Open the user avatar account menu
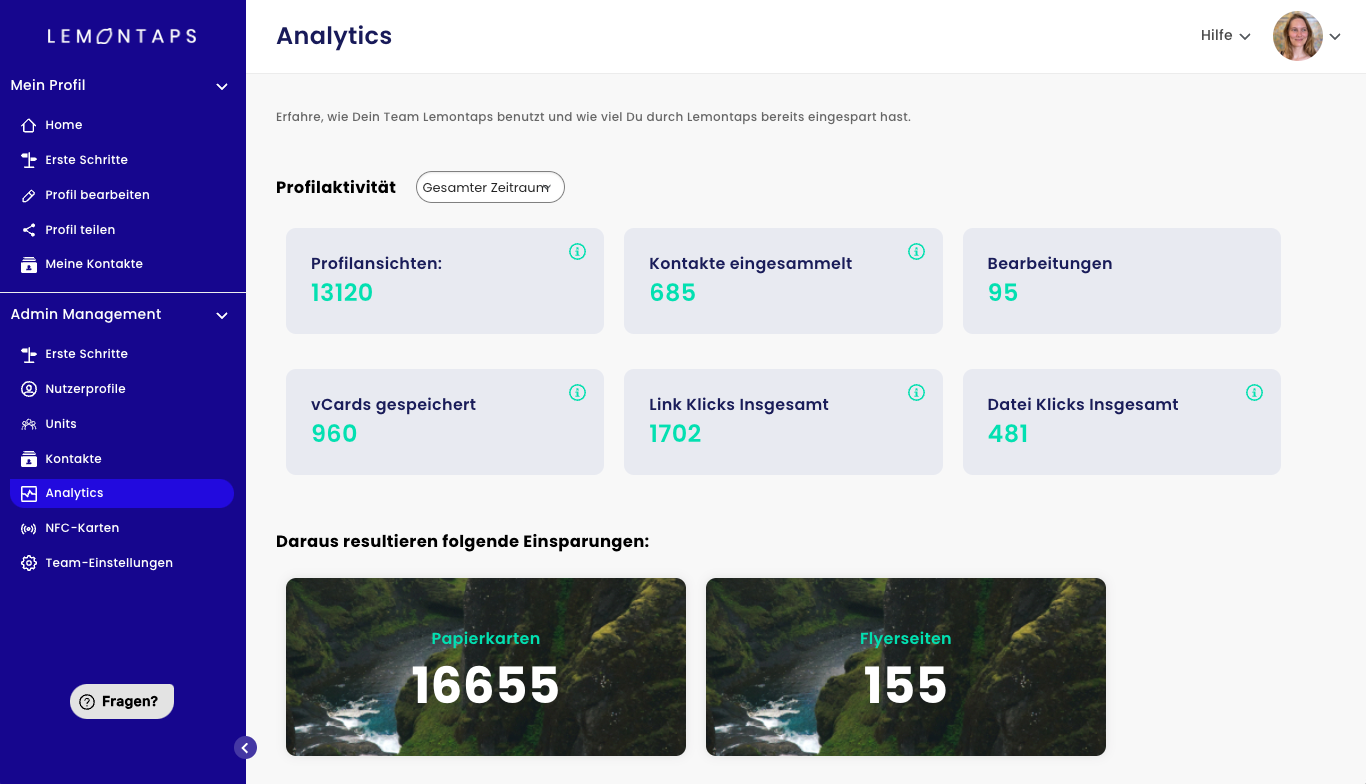 click(x=1298, y=36)
